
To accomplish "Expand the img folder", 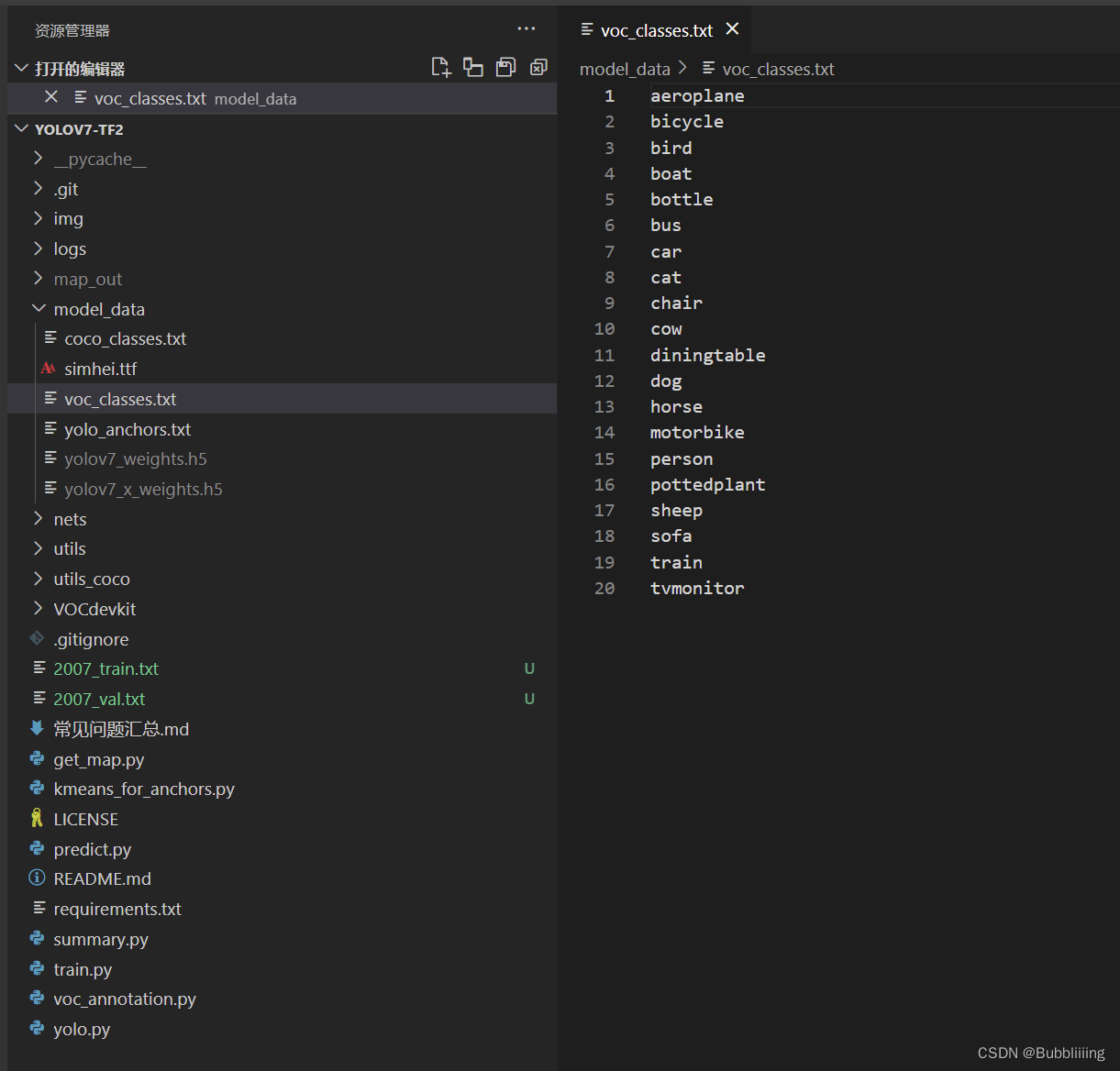I will point(38,218).
